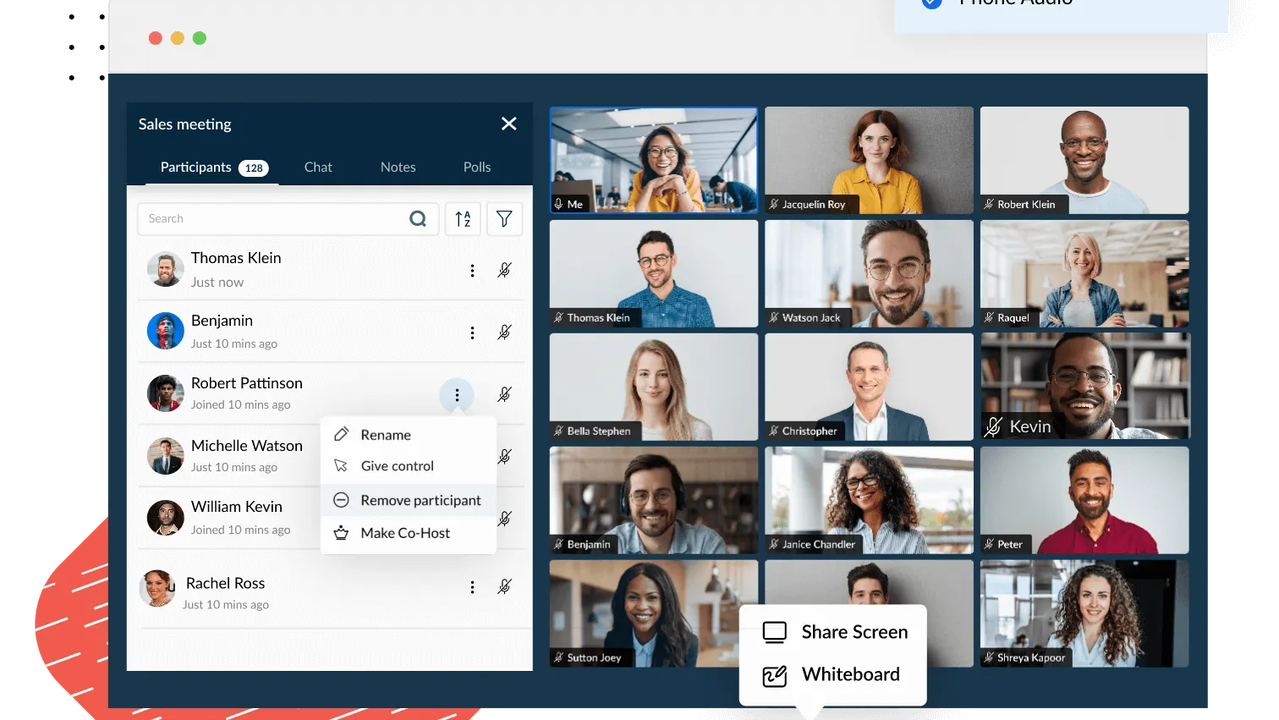
Task: Click the 'Just now' status text
Action: (217, 282)
